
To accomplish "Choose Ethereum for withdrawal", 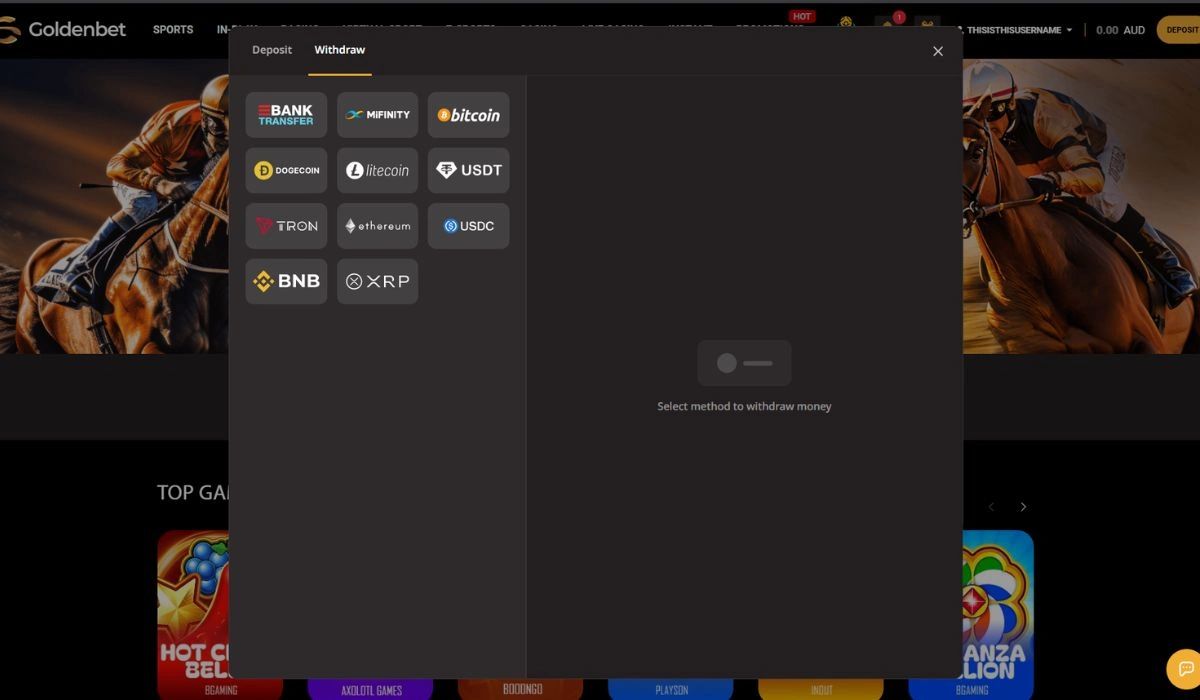I will 377,226.
